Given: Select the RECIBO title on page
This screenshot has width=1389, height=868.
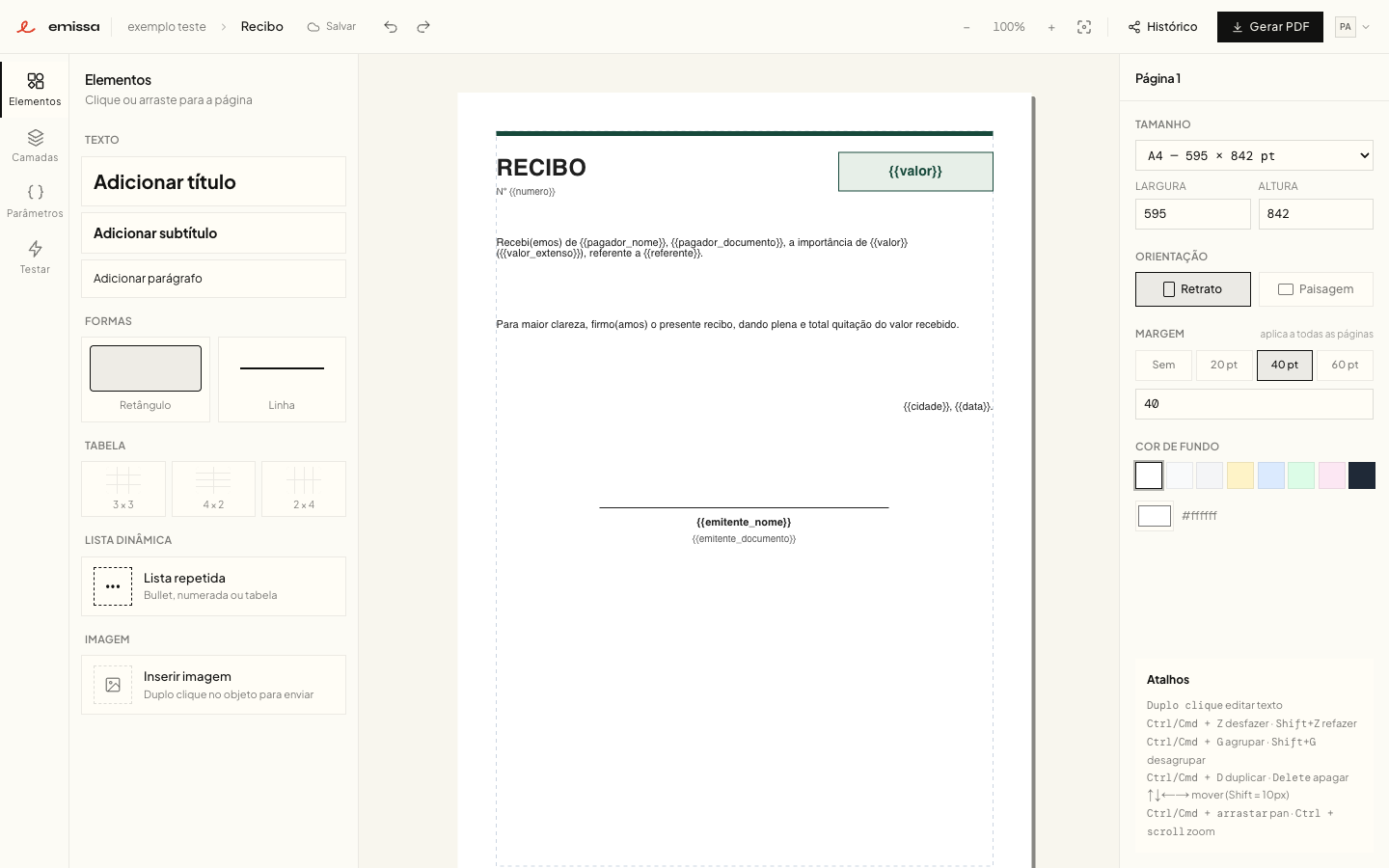Looking at the screenshot, I should click(541, 168).
